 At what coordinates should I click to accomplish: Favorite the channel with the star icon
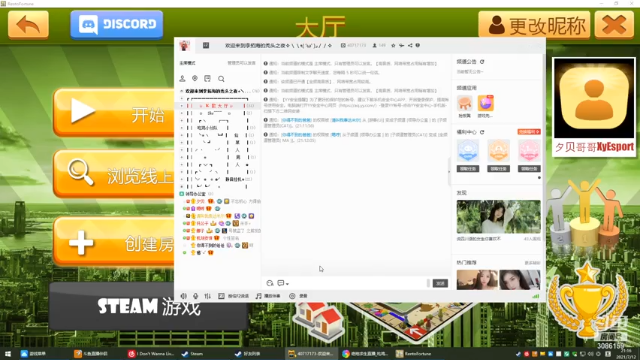pyautogui.click(x=393, y=45)
